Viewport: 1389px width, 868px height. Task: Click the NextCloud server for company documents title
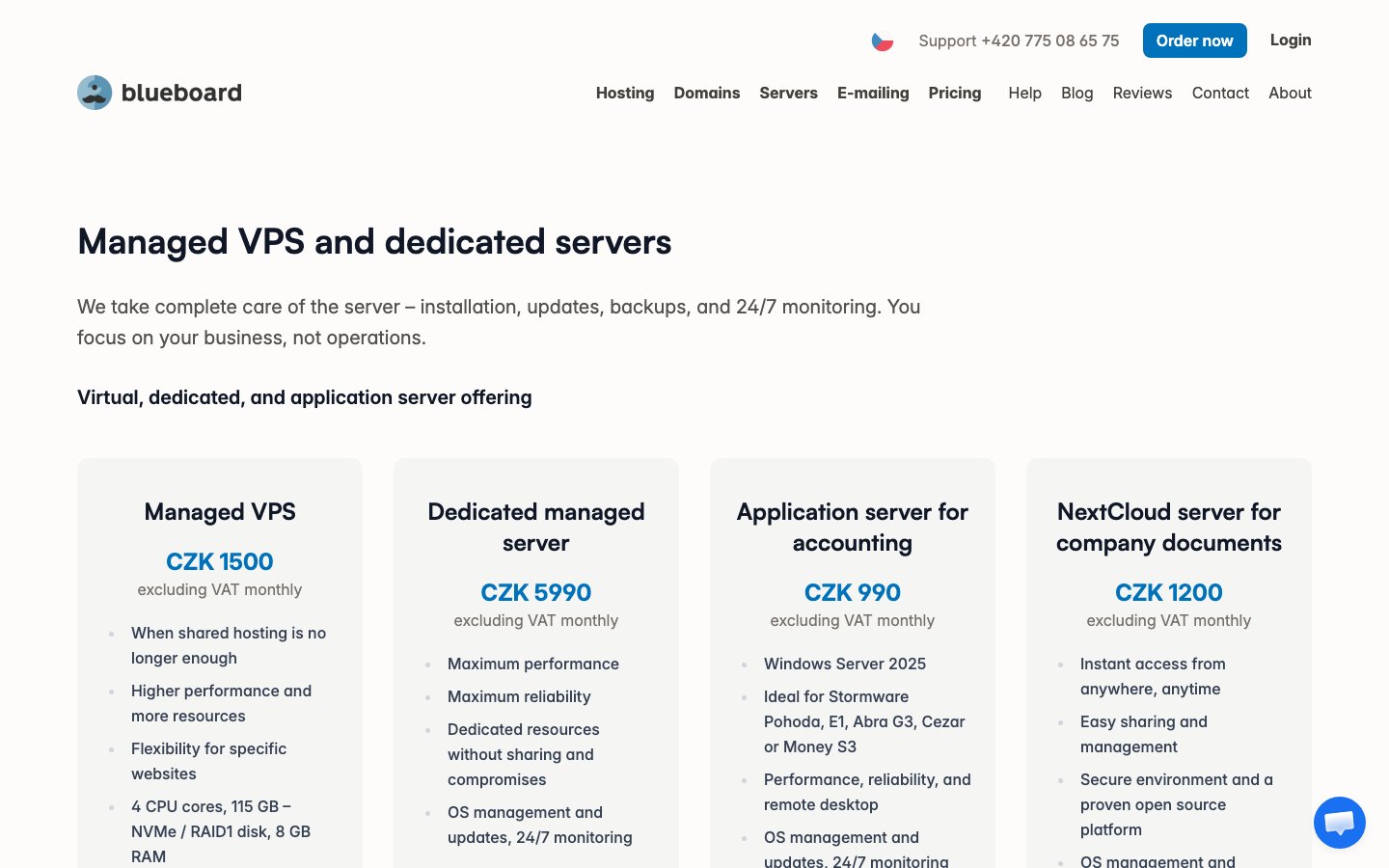1169,528
